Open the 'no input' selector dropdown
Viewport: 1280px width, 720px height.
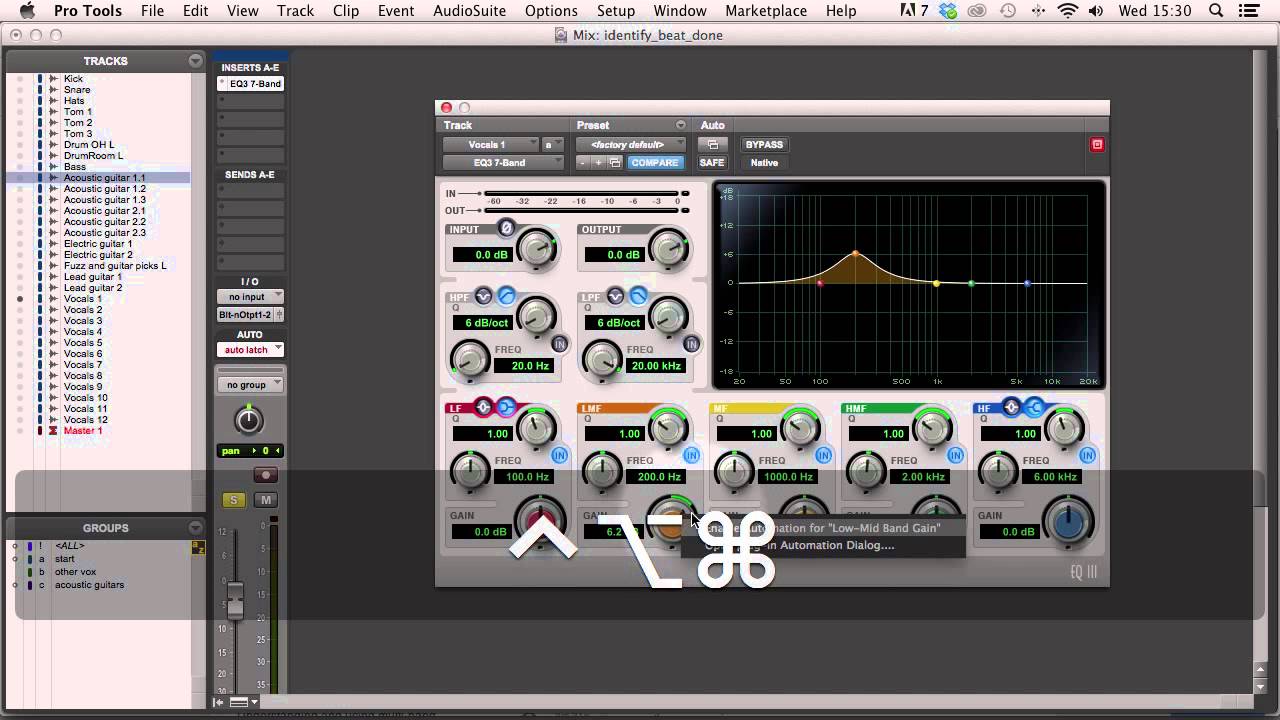coord(250,297)
